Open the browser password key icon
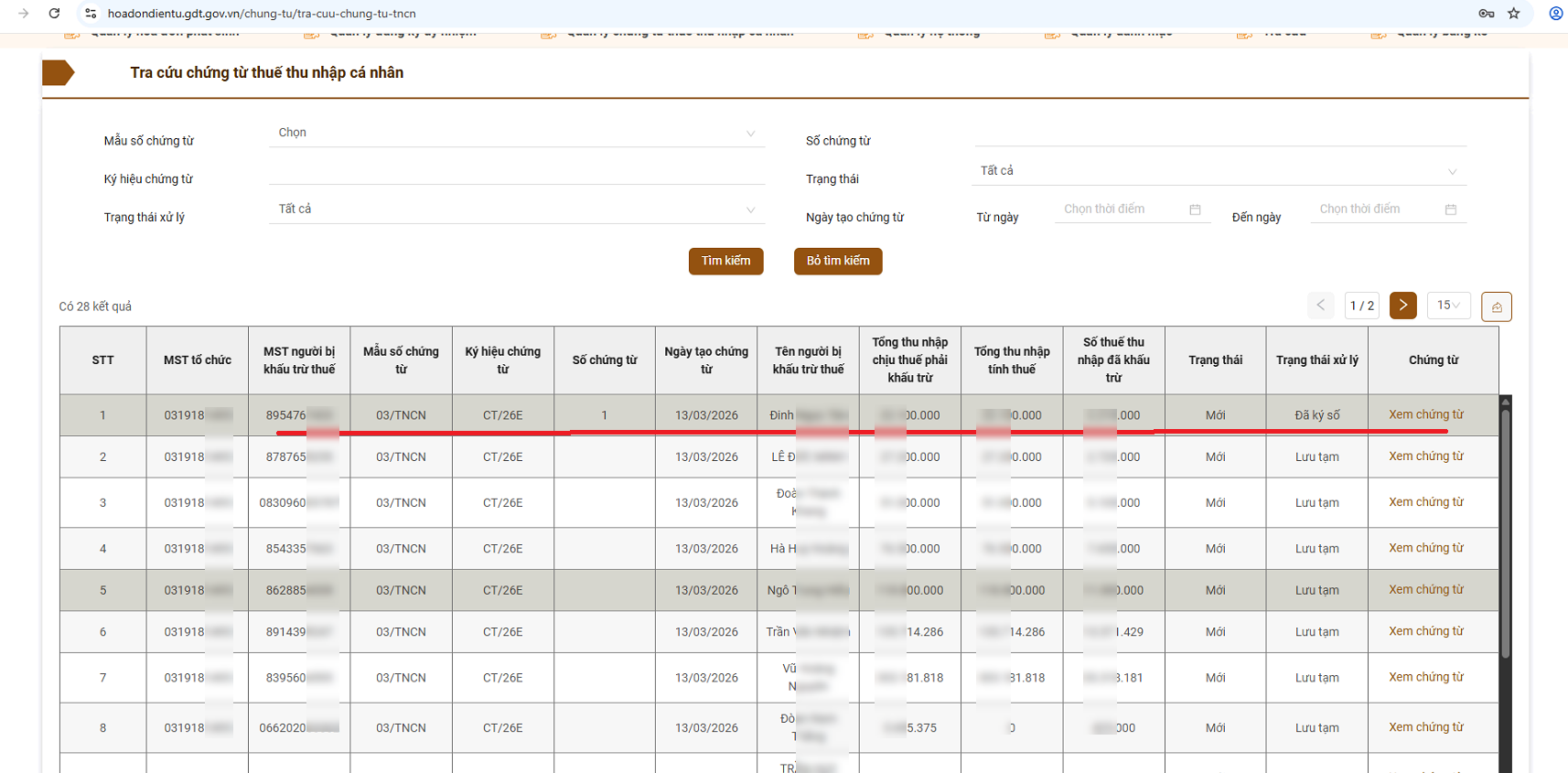Image resolution: width=1568 pixels, height=773 pixels. pos(1487,14)
